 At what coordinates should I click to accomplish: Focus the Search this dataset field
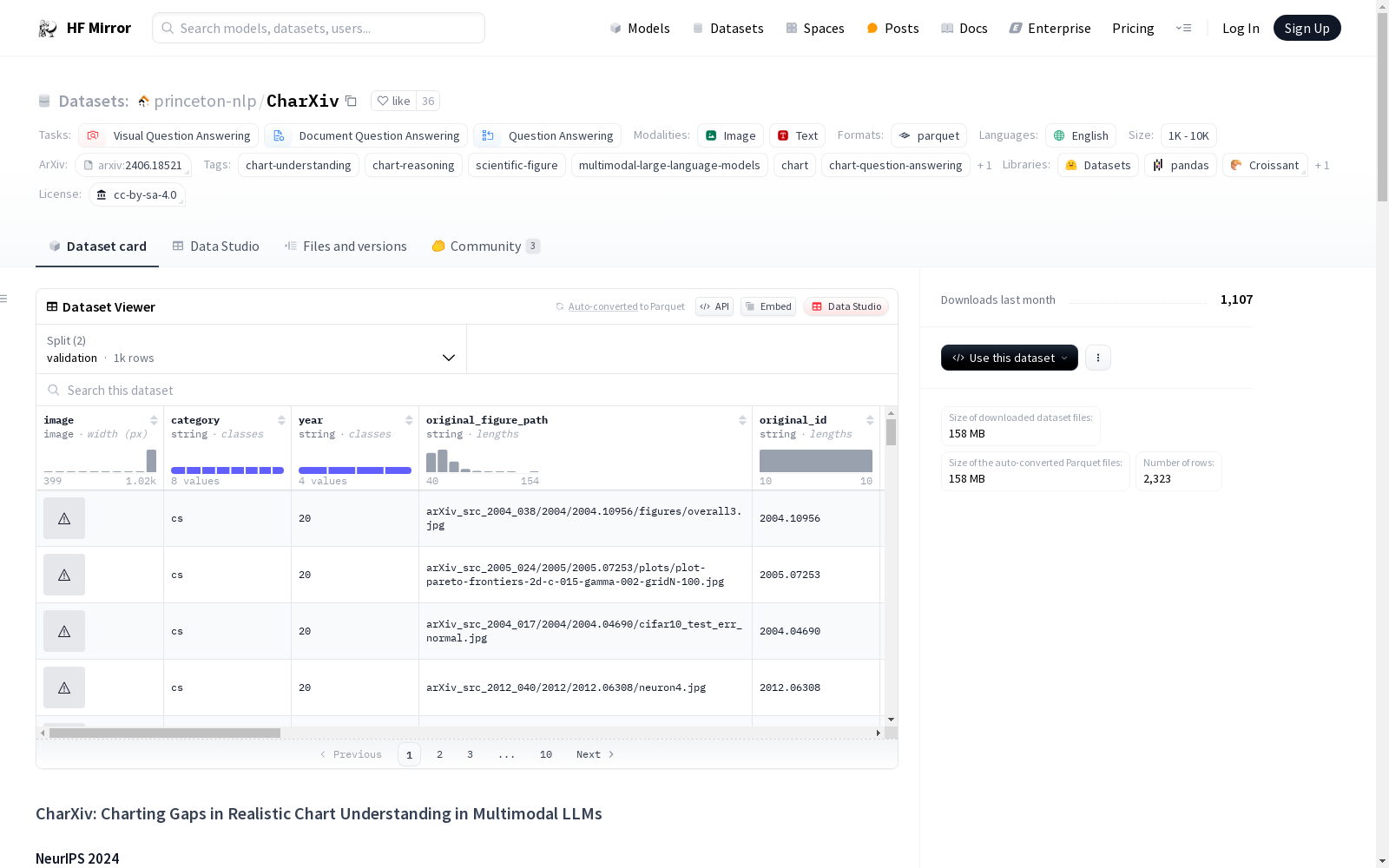(467, 391)
